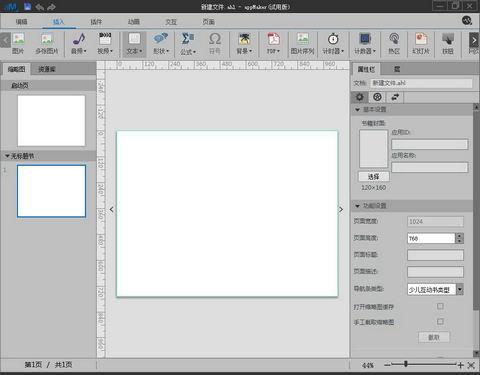Screen dimensions: 480x375
Task: Open the gear settings properties tab
Action: pos(360,97)
